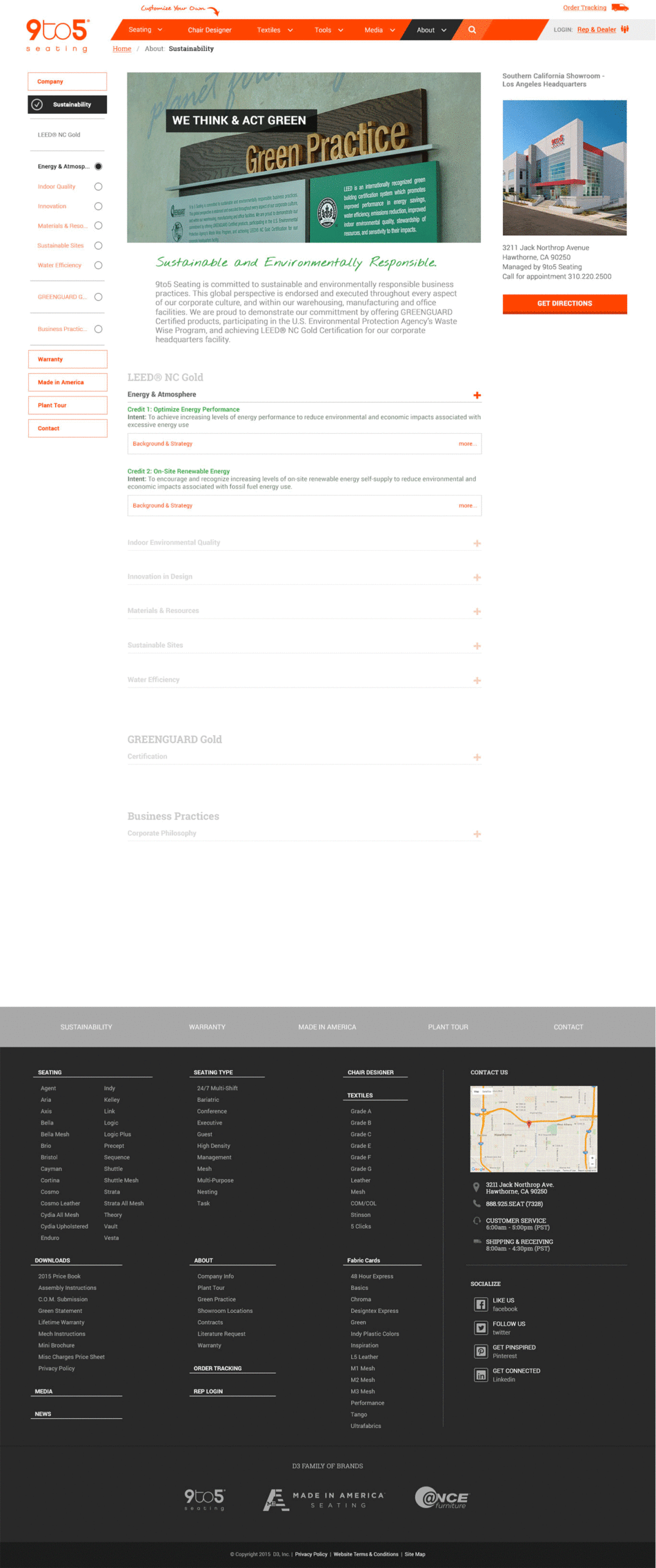Click the Home breadcrumb link
The image size is (656, 1568).
tap(122, 49)
